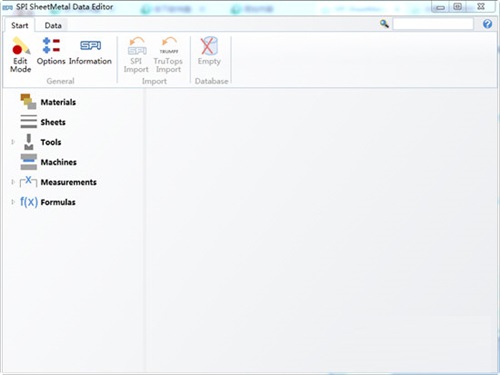Click the Tools press icon
The height and width of the screenshot is (375, 500).
click(x=29, y=142)
